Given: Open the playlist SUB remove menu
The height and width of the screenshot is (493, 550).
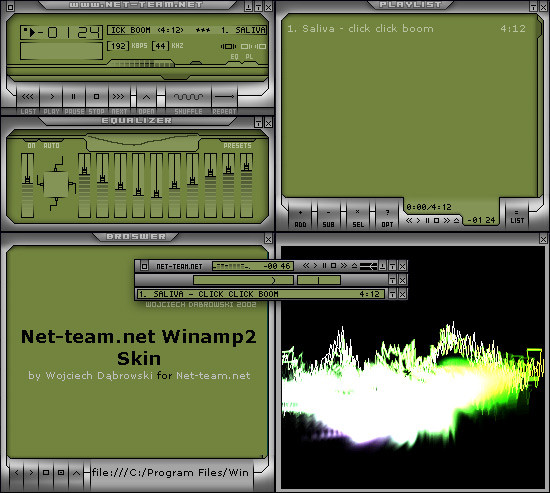Looking at the screenshot, I should 328,218.
